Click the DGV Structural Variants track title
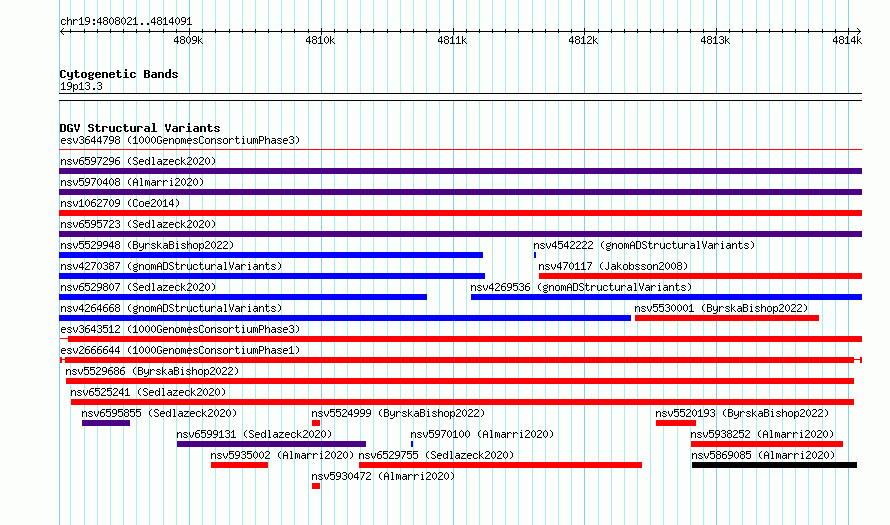 [x=140, y=128]
